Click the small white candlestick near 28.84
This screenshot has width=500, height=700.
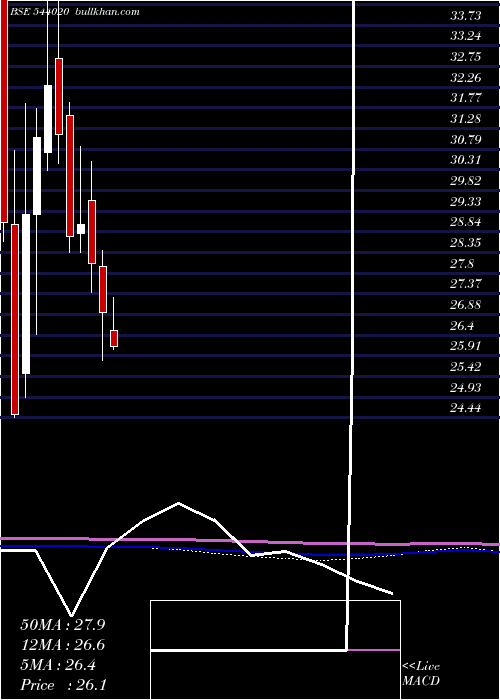tap(81, 229)
